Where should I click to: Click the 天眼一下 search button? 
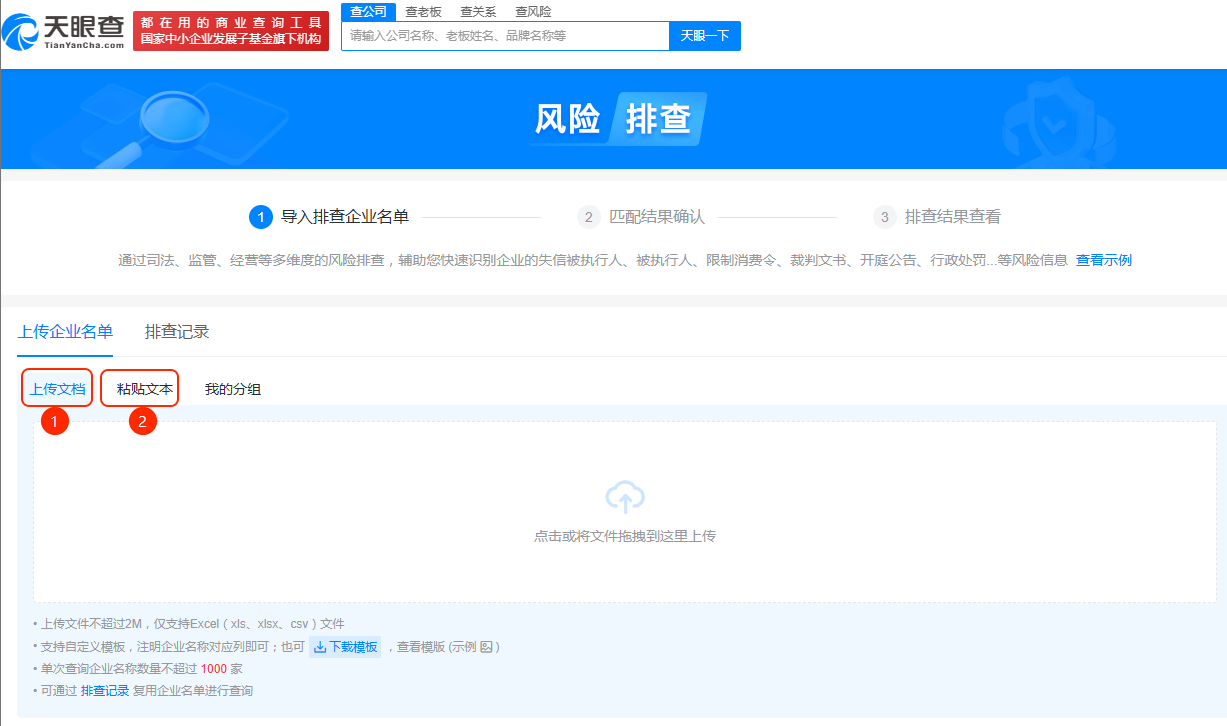pyautogui.click(x=705, y=35)
